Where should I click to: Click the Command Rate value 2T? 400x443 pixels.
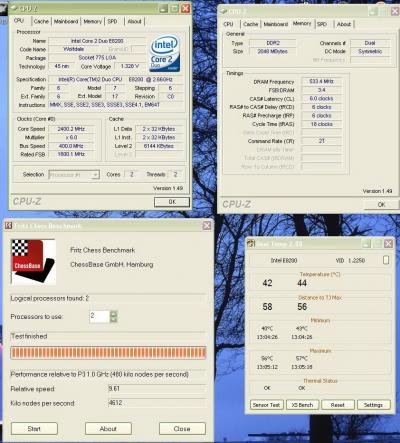pos(321,141)
